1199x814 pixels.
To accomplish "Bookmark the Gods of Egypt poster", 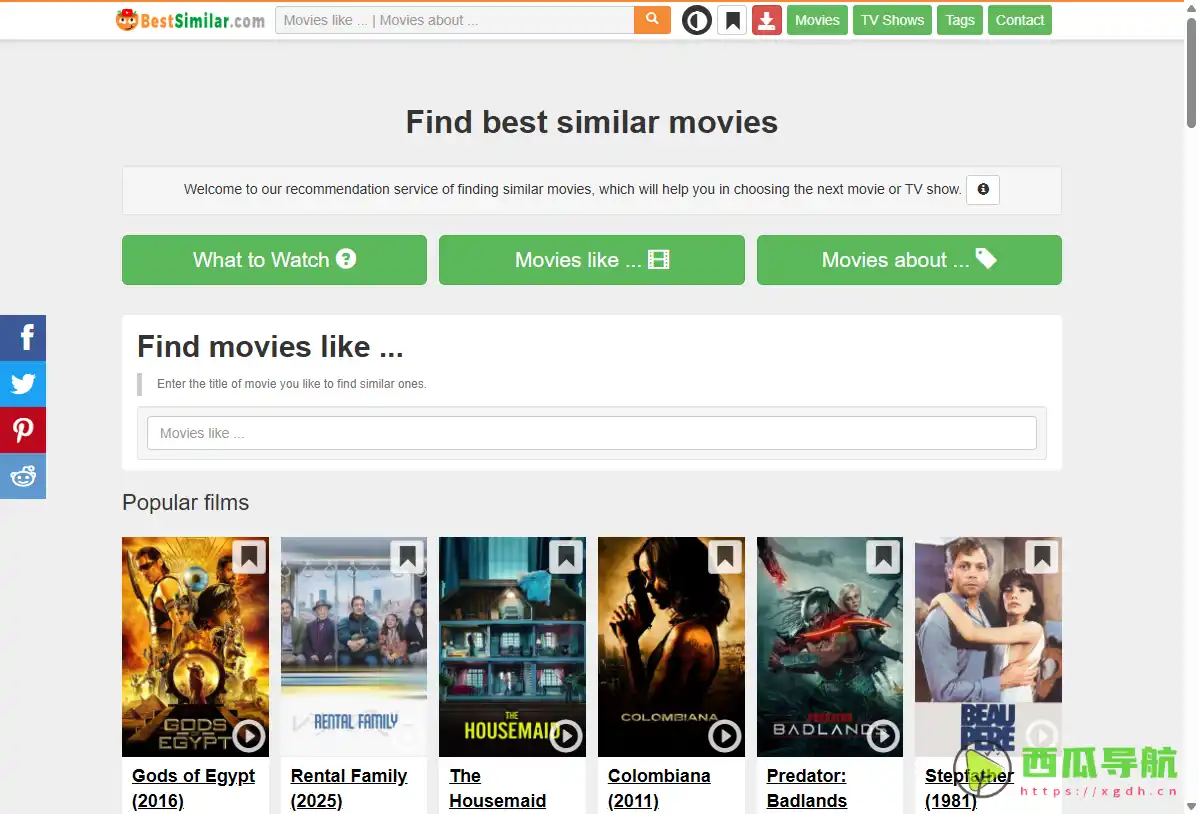I will click(x=248, y=557).
